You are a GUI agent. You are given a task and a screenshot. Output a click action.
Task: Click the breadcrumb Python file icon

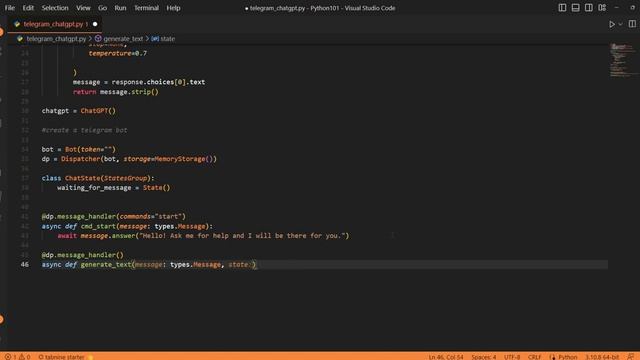click(x=20, y=39)
